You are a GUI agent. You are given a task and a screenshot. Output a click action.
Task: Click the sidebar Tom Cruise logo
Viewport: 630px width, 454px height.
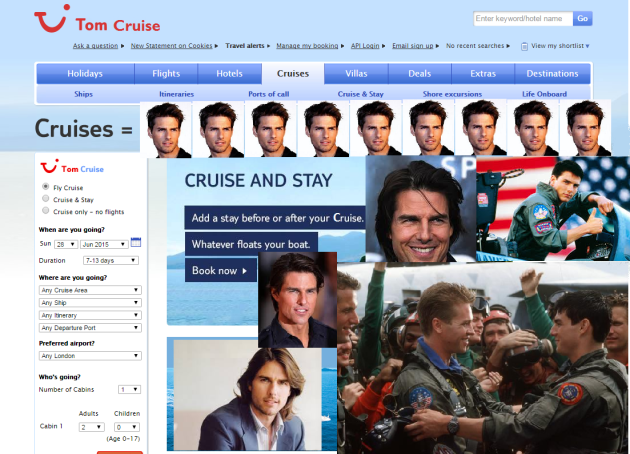[x=72, y=167]
